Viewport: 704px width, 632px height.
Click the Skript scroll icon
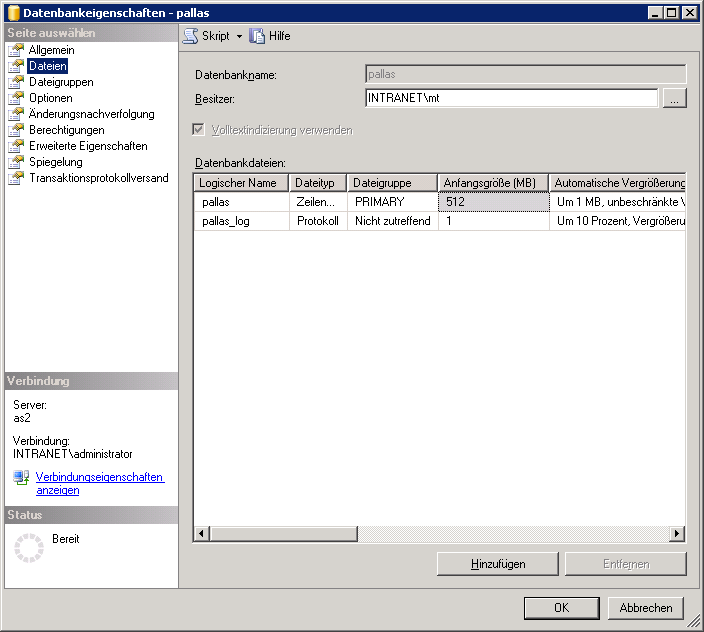[190, 36]
